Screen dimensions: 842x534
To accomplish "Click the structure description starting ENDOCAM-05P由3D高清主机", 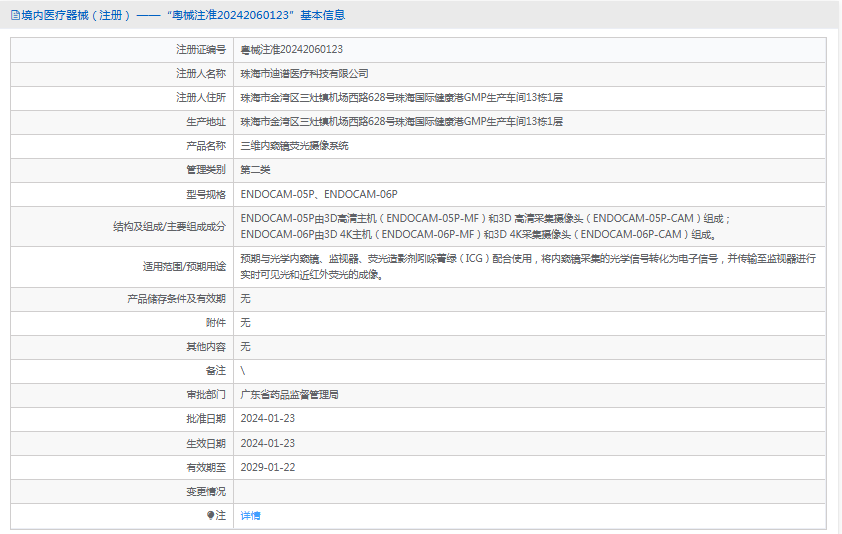I will pos(485,227).
